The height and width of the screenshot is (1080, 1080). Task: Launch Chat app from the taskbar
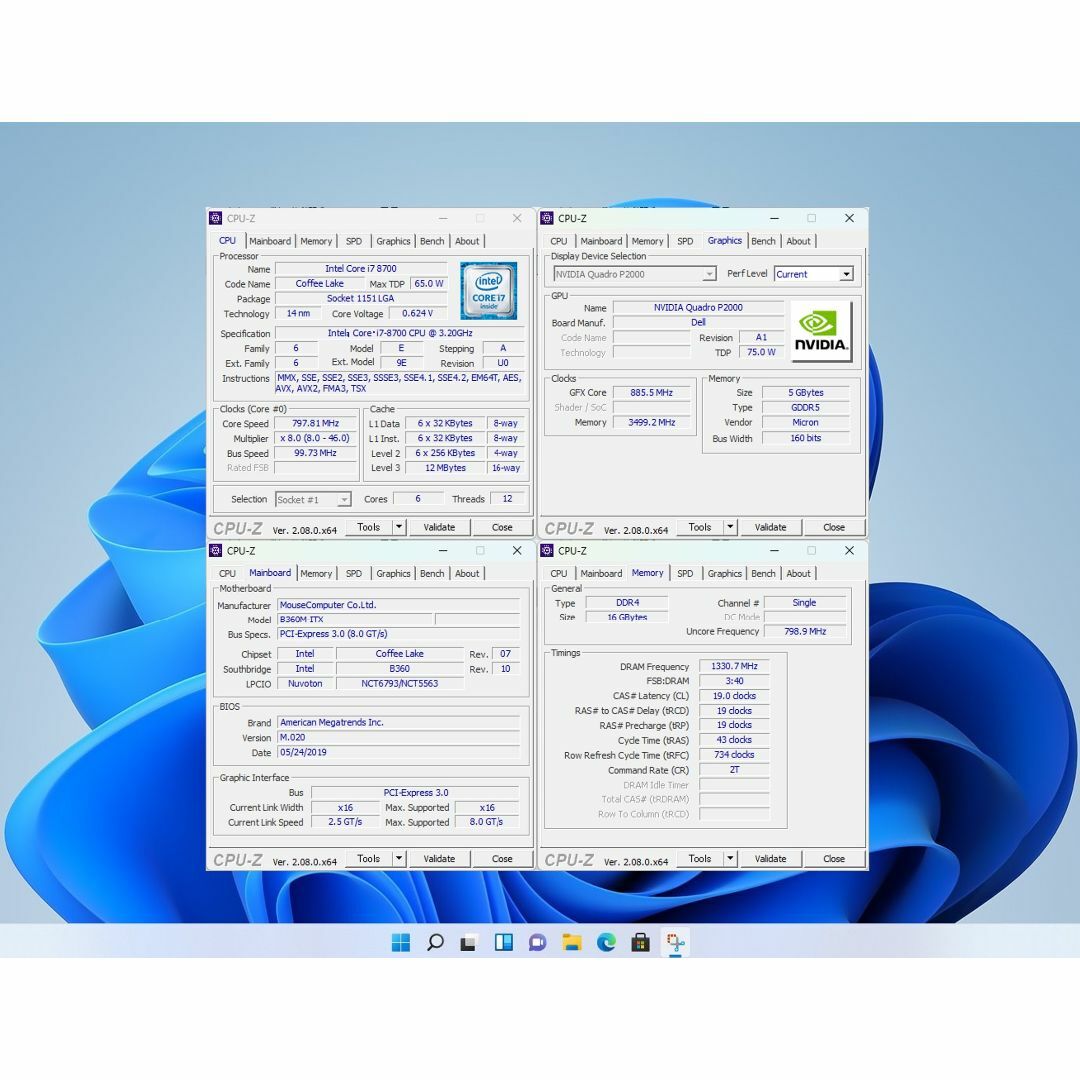pos(537,942)
